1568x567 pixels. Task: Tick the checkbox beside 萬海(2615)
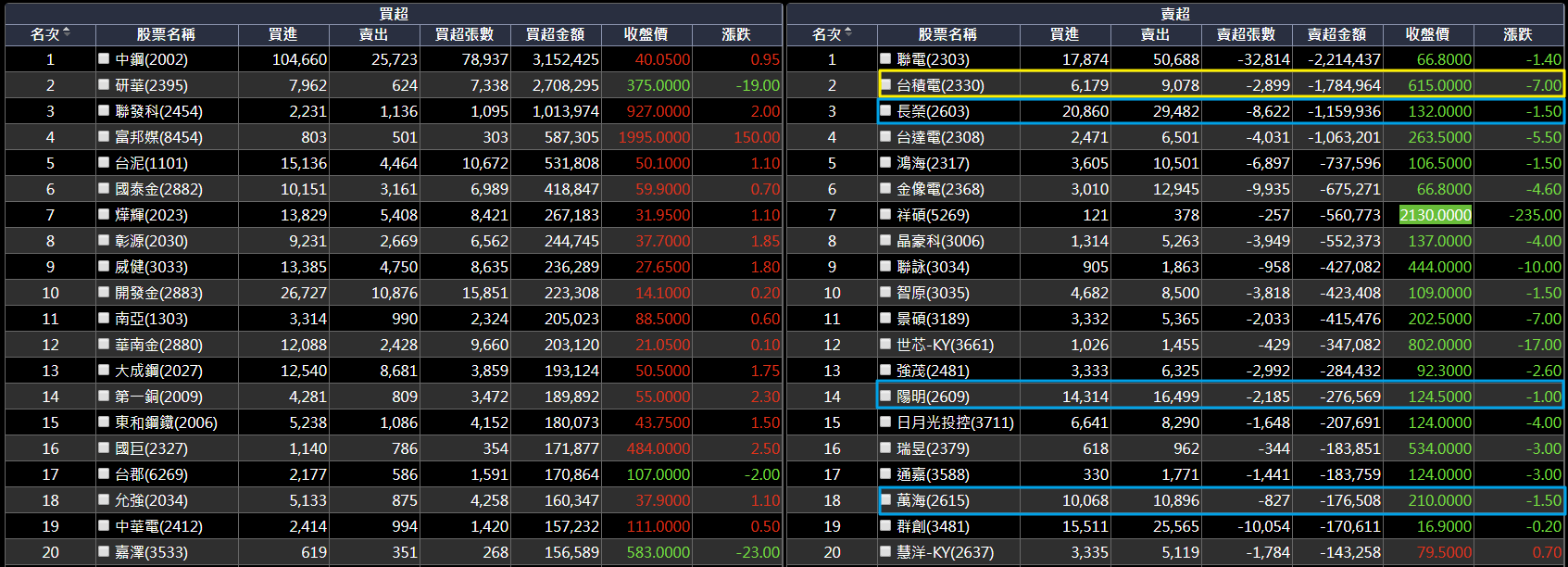tap(885, 499)
